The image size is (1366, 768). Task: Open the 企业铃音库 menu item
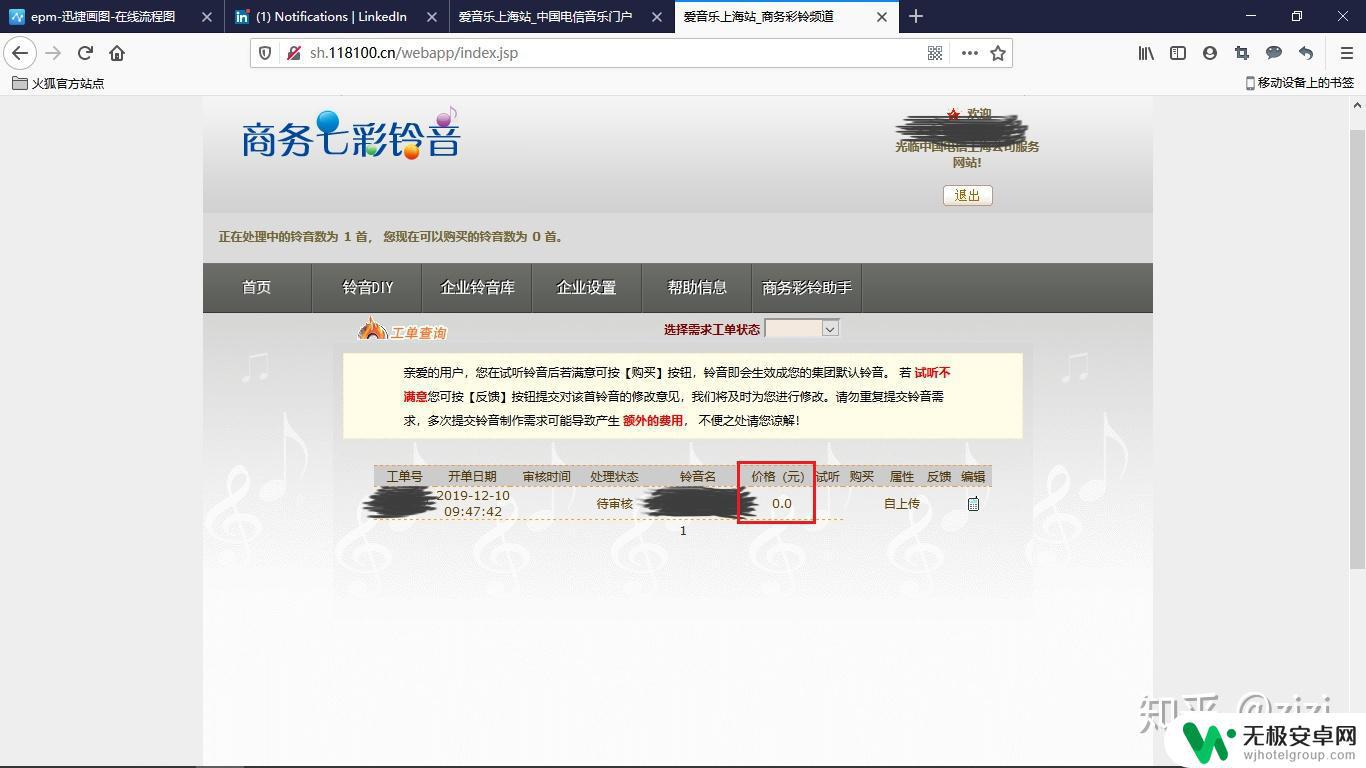(478, 288)
